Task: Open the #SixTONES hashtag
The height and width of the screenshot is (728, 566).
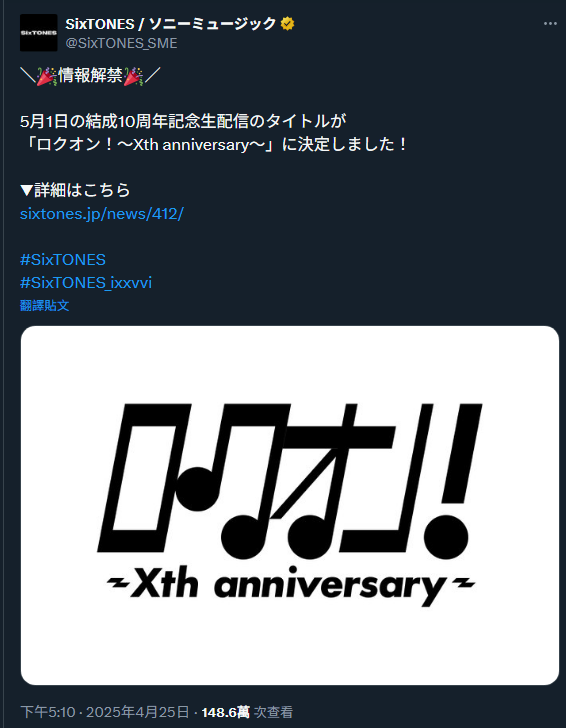Action: click(63, 260)
